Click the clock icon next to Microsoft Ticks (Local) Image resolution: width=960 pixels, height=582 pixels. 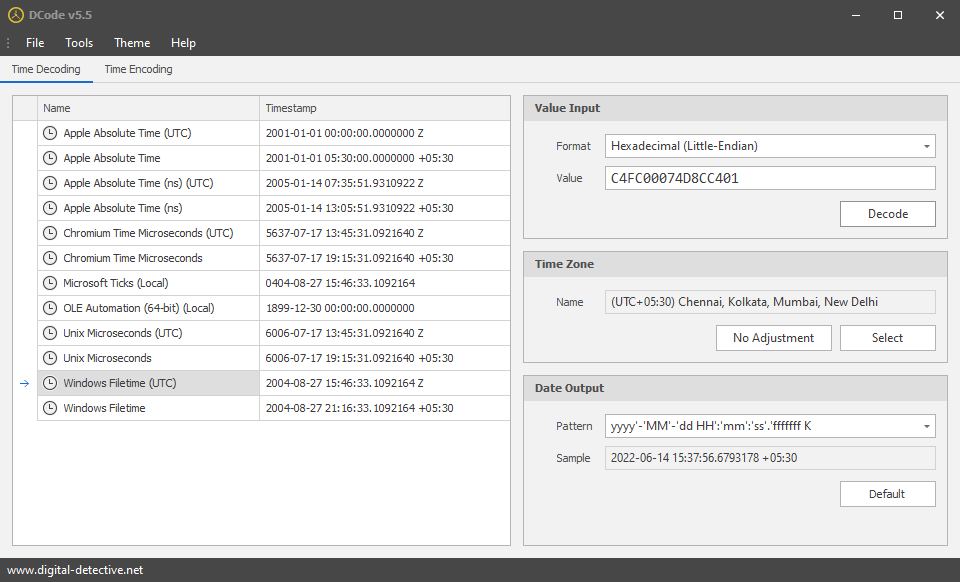pyautogui.click(x=50, y=283)
